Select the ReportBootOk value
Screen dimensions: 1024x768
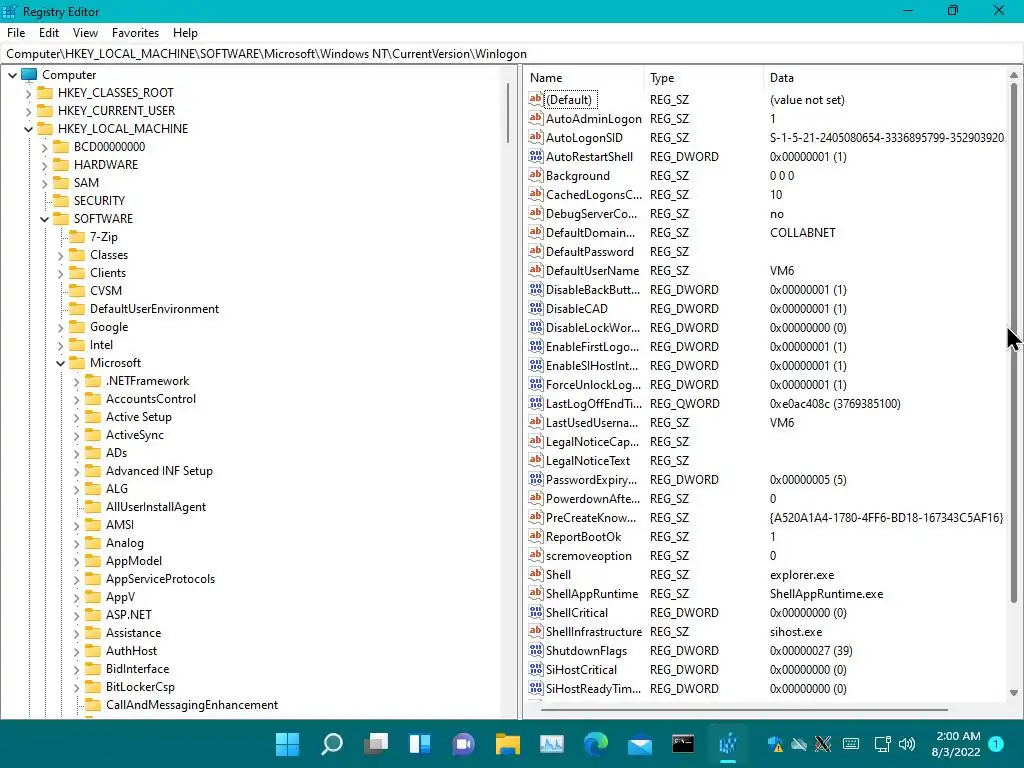click(583, 537)
